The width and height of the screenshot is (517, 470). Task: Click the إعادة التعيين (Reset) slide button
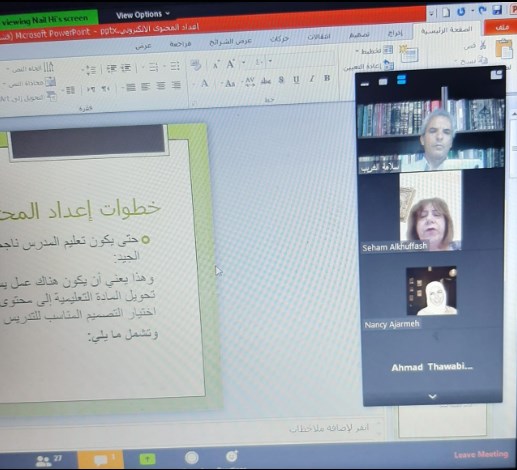[x=369, y=66]
